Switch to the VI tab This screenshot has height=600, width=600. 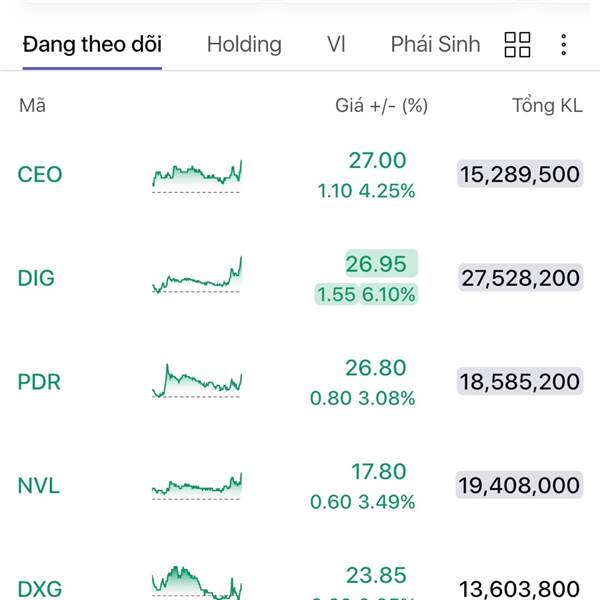336,44
